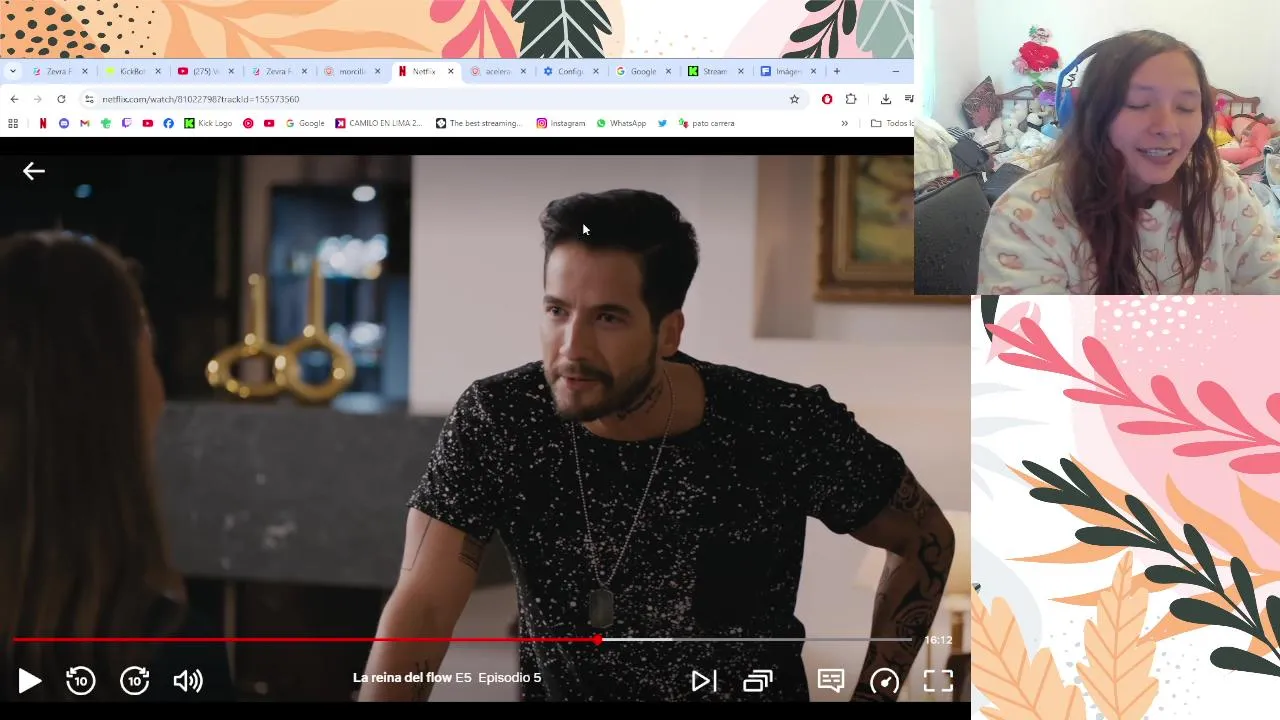The height and width of the screenshot is (720, 1280).
Task: Open the volume control
Action: click(x=188, y=681)
